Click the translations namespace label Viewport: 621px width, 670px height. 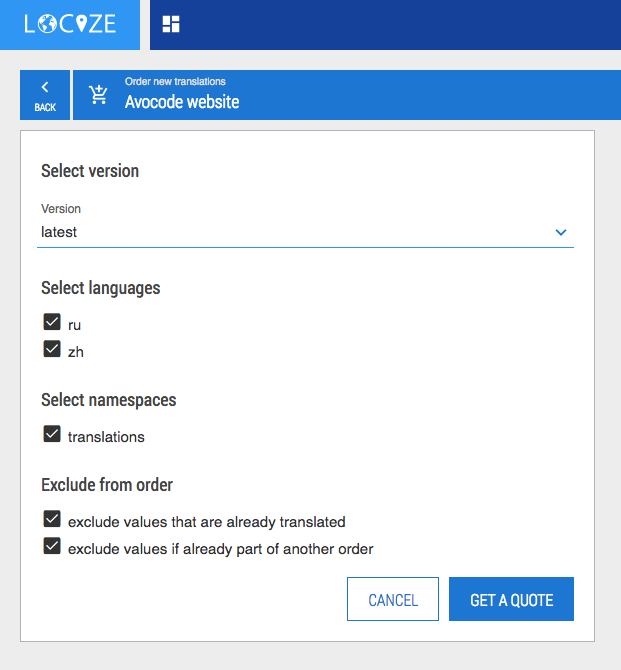click(106, 437)
